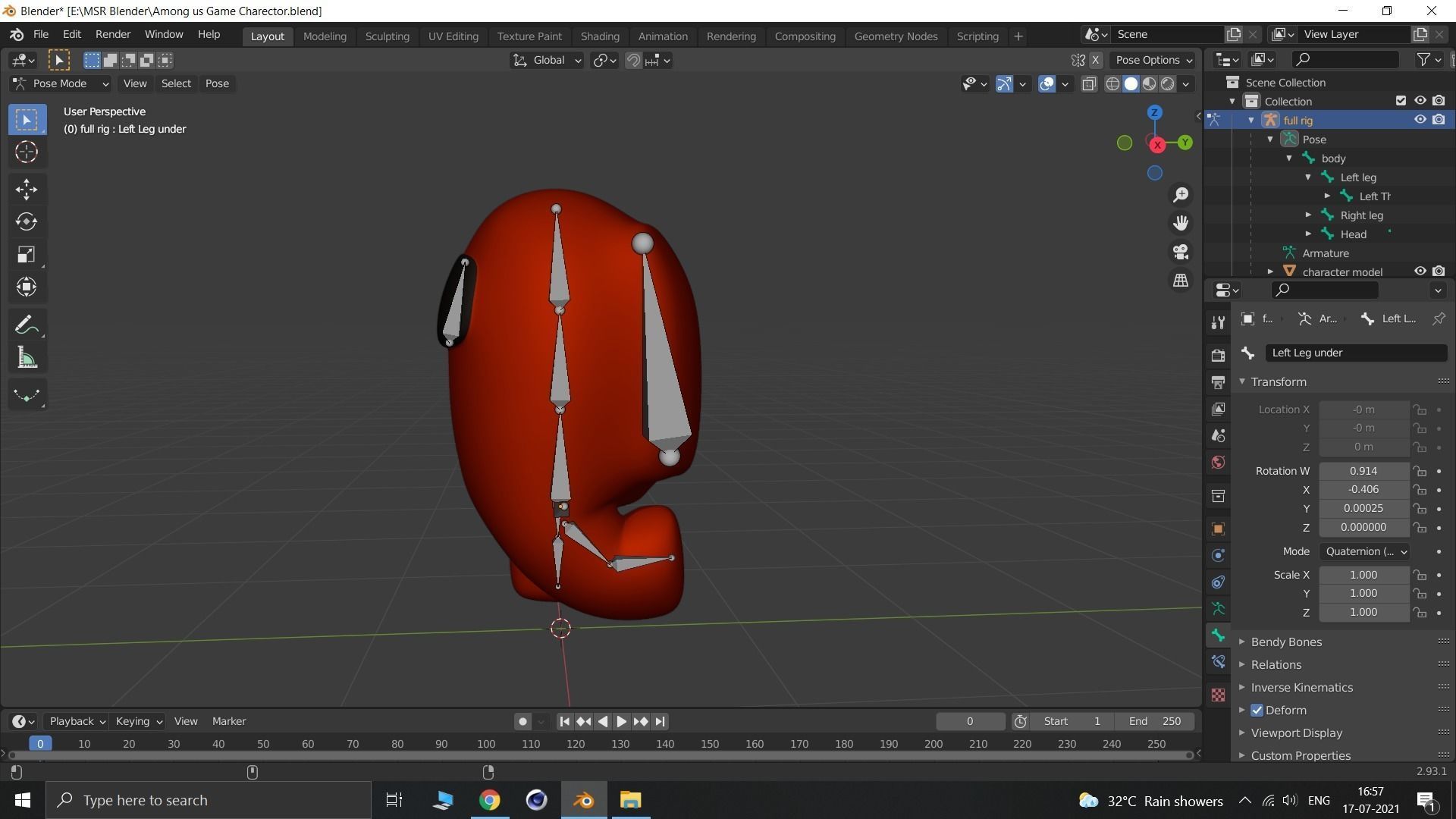Viewport: 1456px width, 819px height.
Task: Open Armature data properties tab
Action: [1218, 608]
